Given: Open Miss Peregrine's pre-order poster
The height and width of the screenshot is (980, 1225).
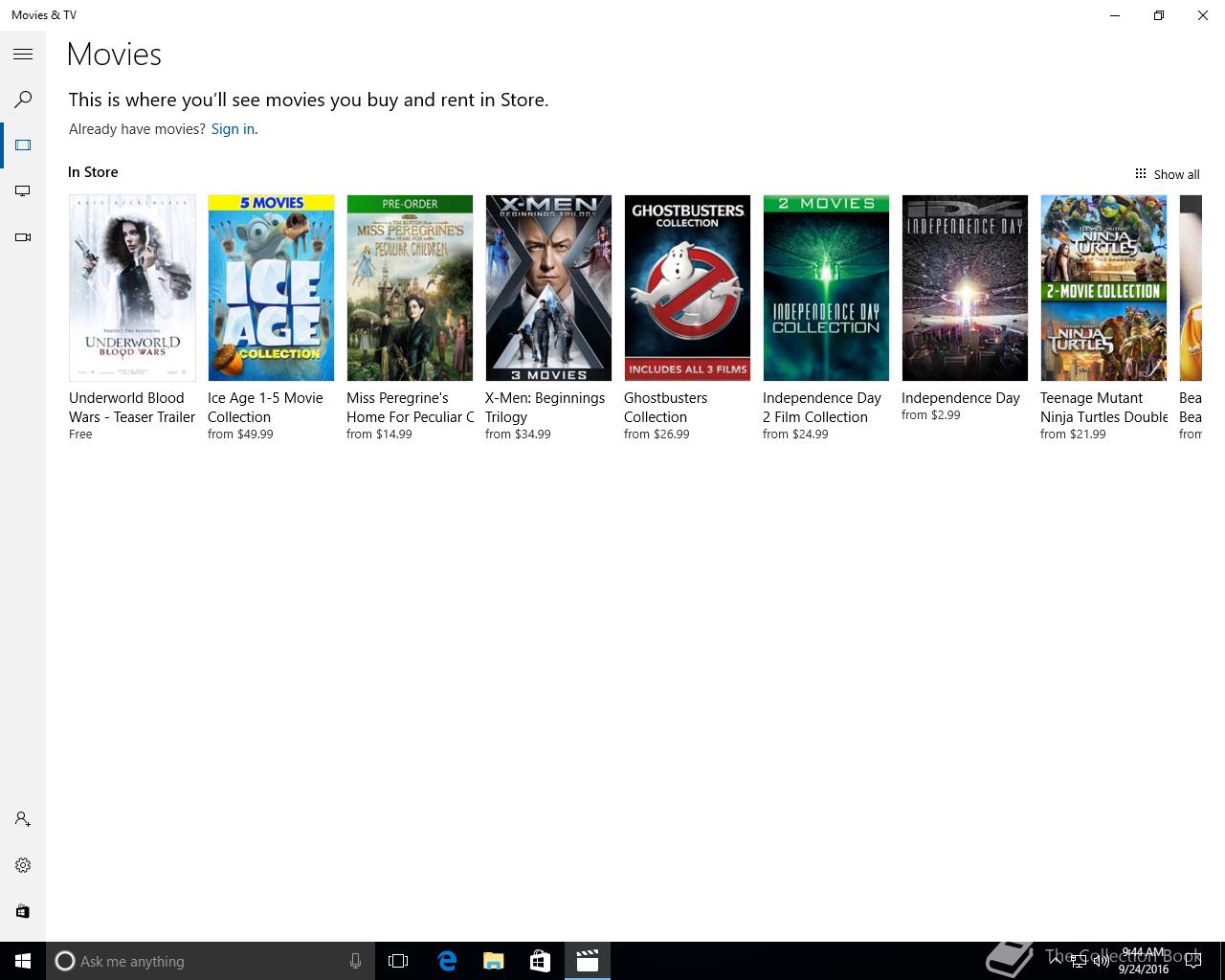Looking at the screenshot, I should coord(410,288).
